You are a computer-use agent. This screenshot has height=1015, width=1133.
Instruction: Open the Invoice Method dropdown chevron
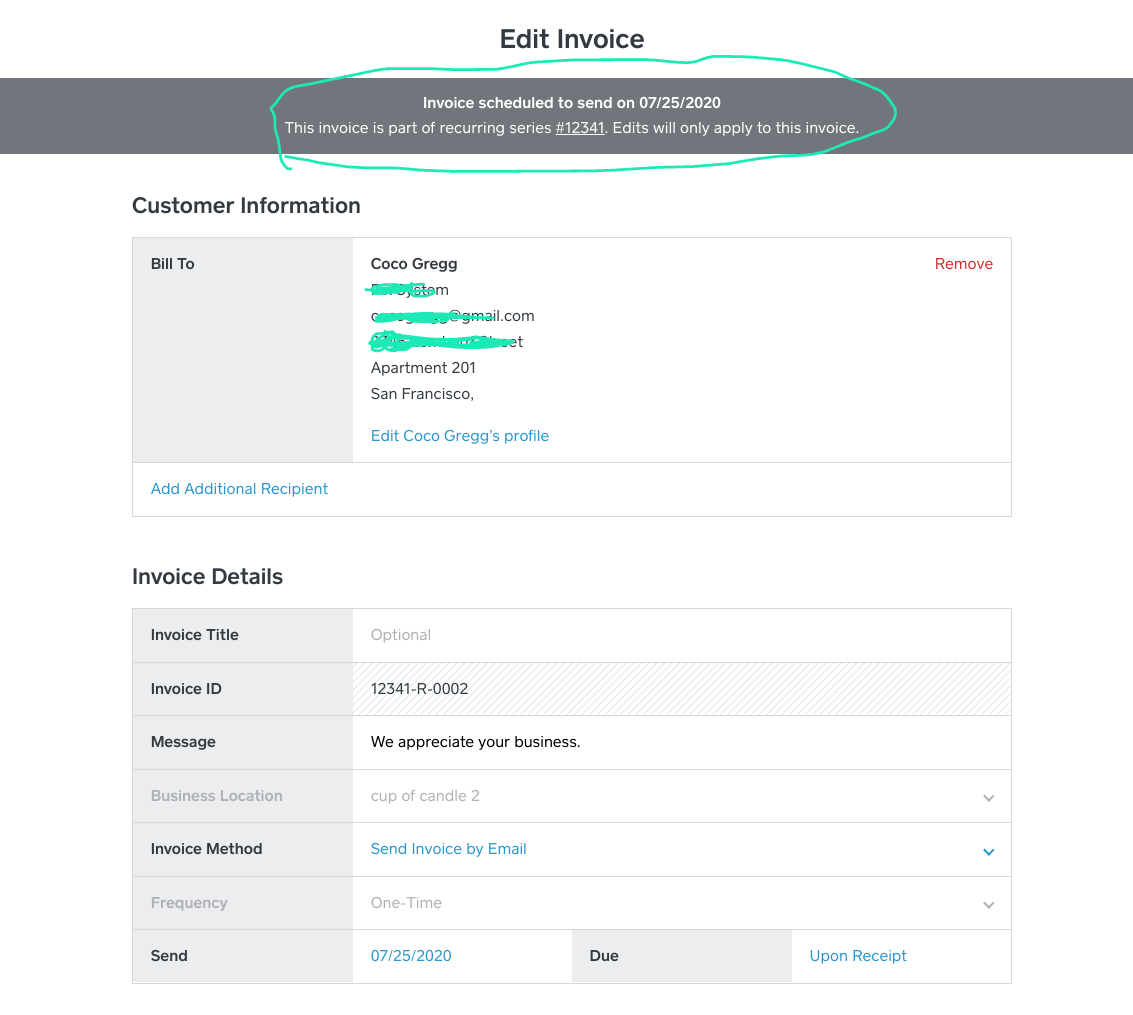pyautogui.click(x=988, y=852)
